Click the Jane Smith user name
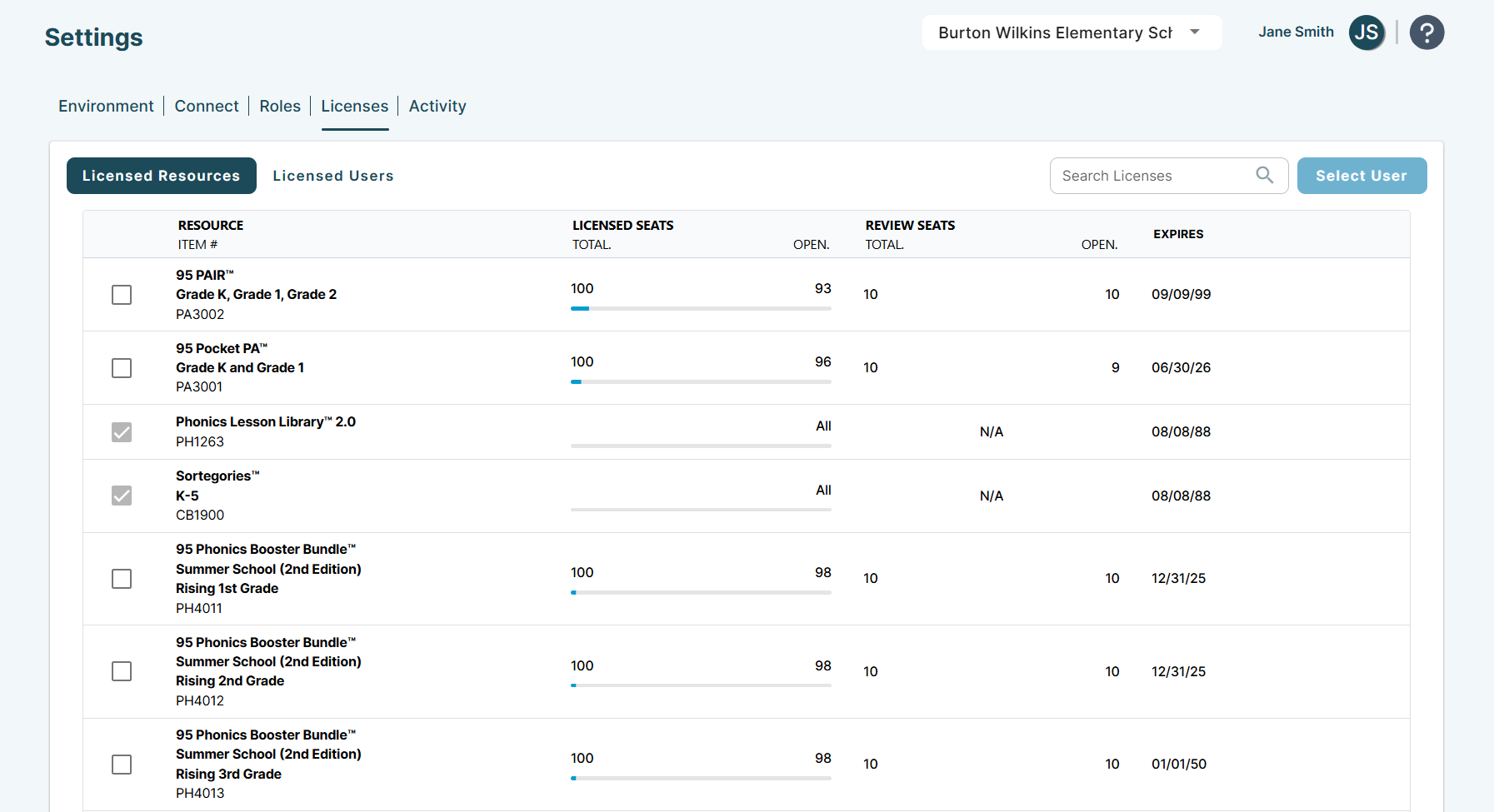The width and height of the screenshot is (1494, 812). [1296, 32]
